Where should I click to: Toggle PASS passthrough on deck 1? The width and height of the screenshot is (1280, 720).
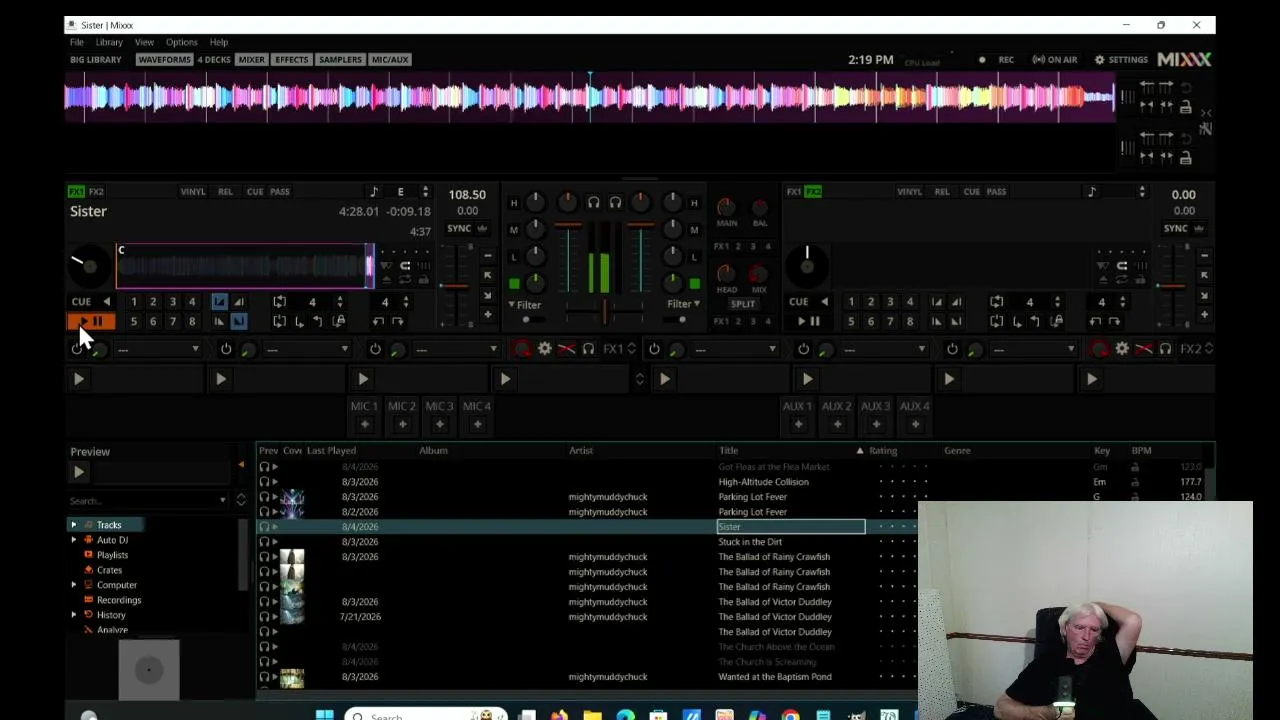pos(280,191)
